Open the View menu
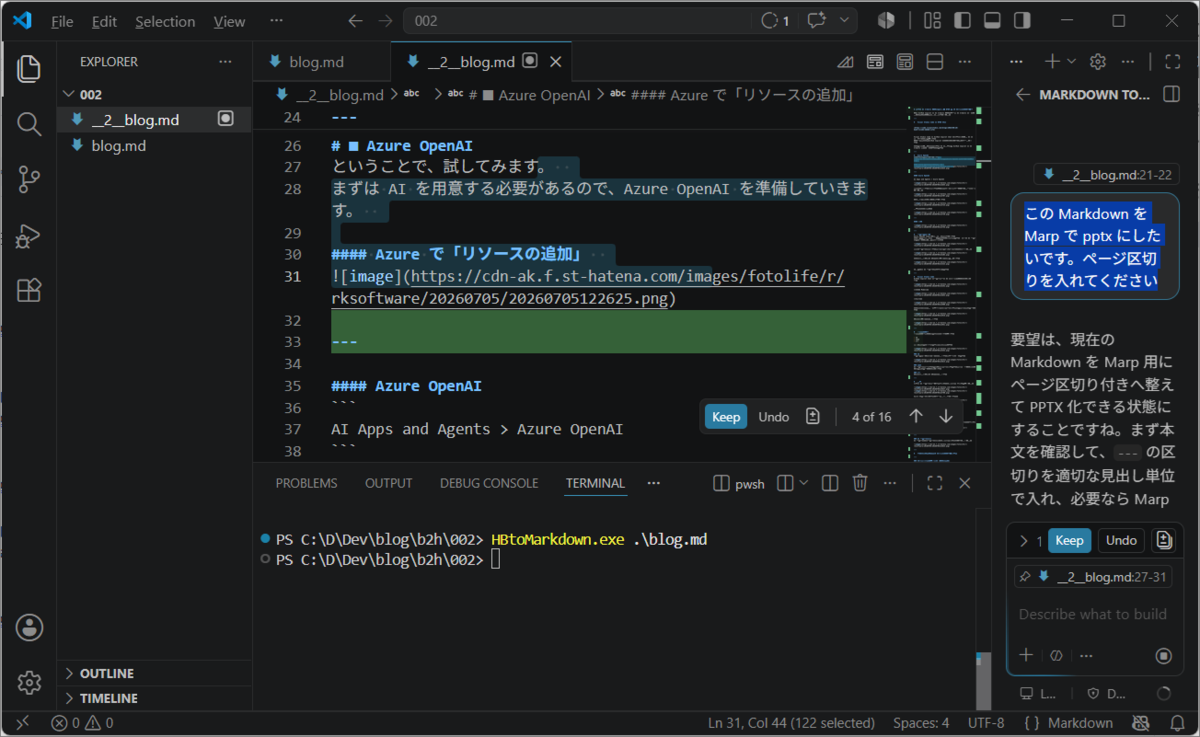The image size is (1200, 737). pos(229,21)
